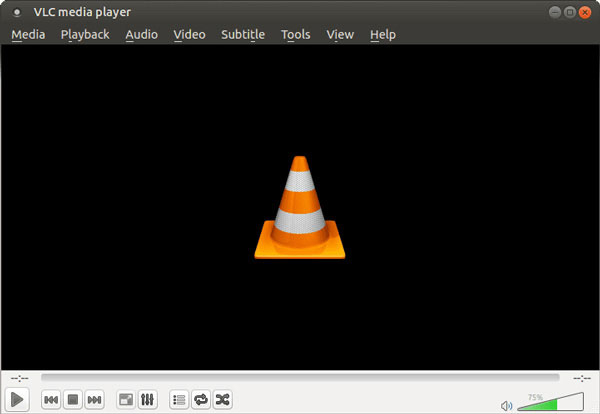The image size is (600, 414).
Task: Open the extended settings equalizer icon
Action: click(148, 400)
